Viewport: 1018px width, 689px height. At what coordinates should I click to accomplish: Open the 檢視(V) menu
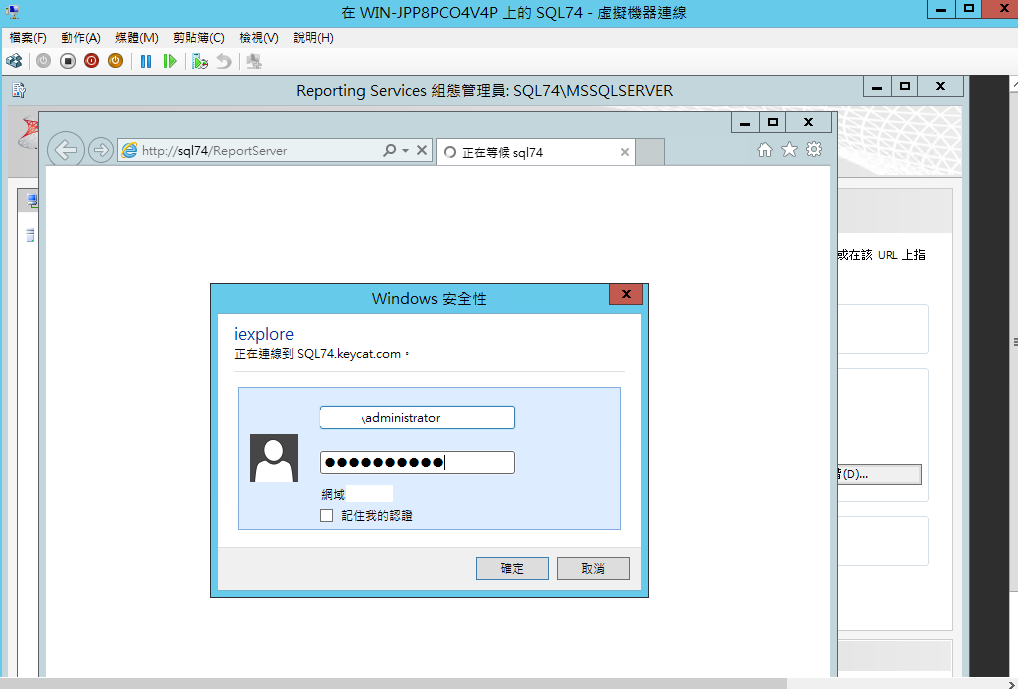pyautogui.click(x=258, y=38)
